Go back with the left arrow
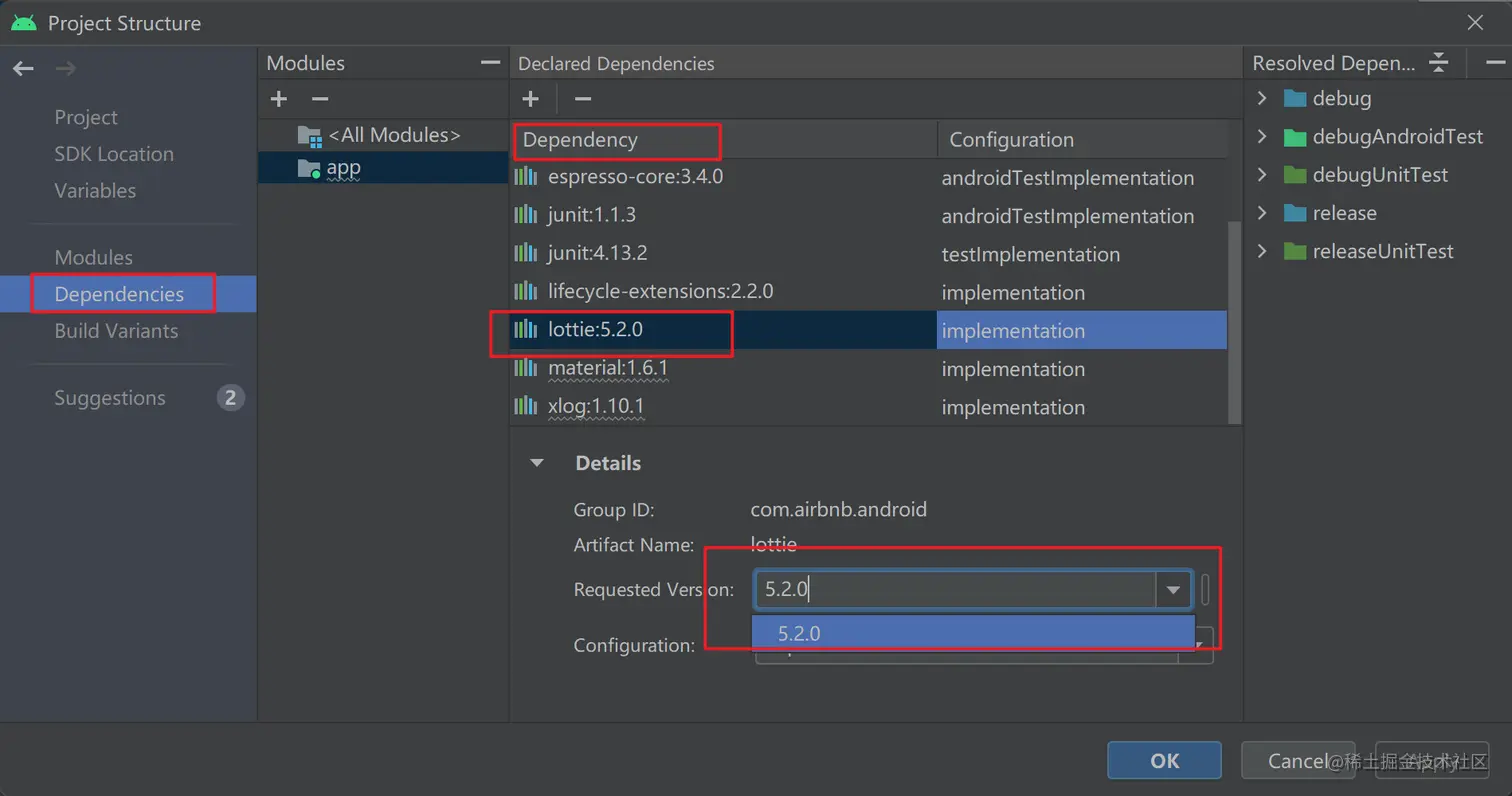 [23, 68]
